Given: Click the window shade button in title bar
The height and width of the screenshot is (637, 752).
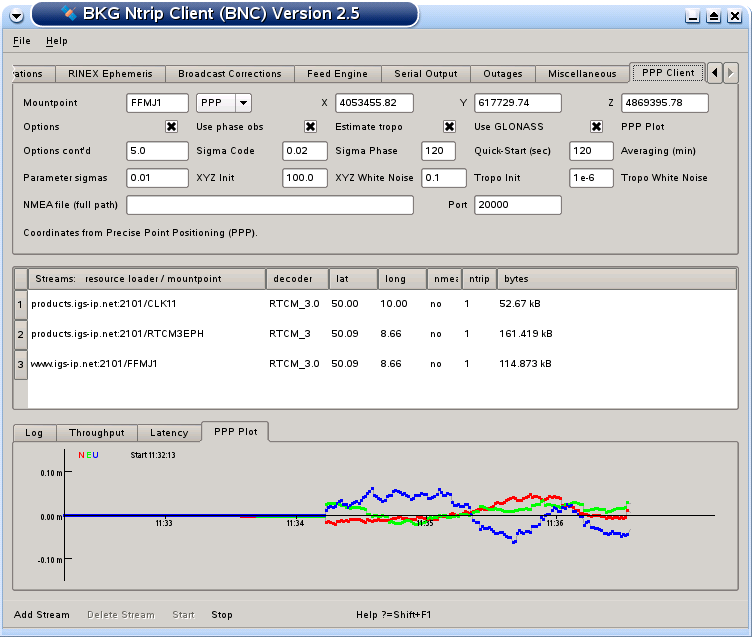Looking at the screenshot, I should click(x=714, y=16).
